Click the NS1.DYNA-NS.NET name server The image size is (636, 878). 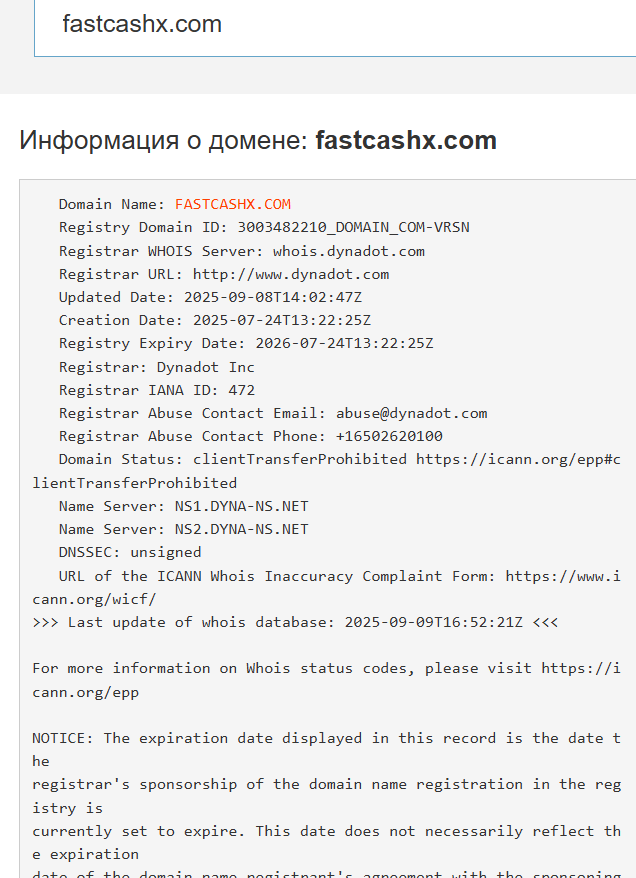tap(241, 506)
